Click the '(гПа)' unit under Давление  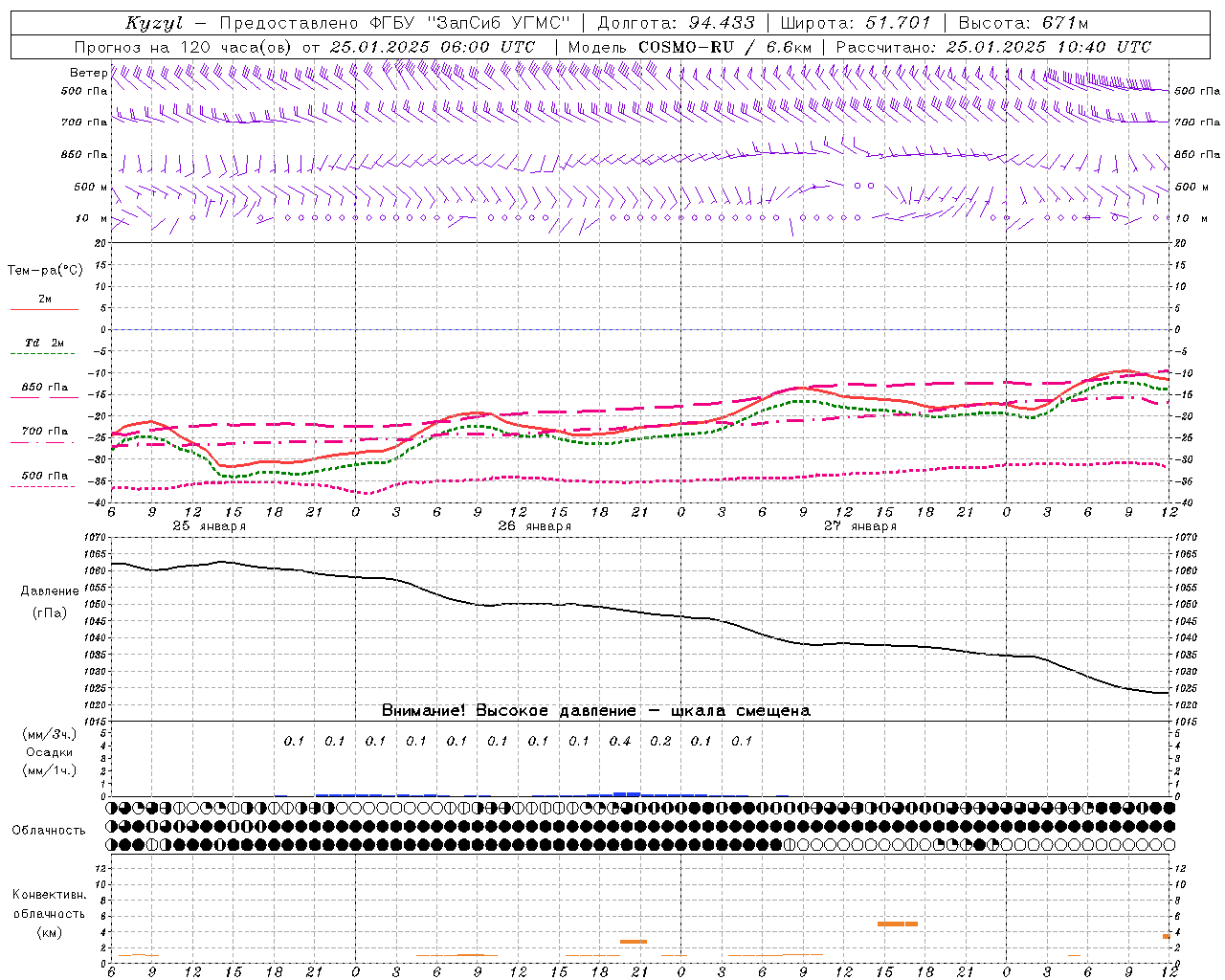click(50, 612)
